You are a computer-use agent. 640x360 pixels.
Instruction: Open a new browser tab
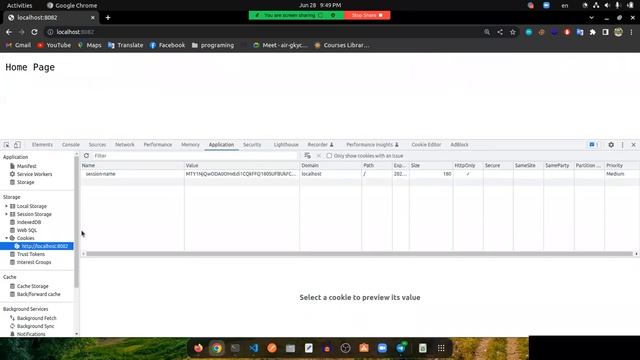[x=108, y=18]
